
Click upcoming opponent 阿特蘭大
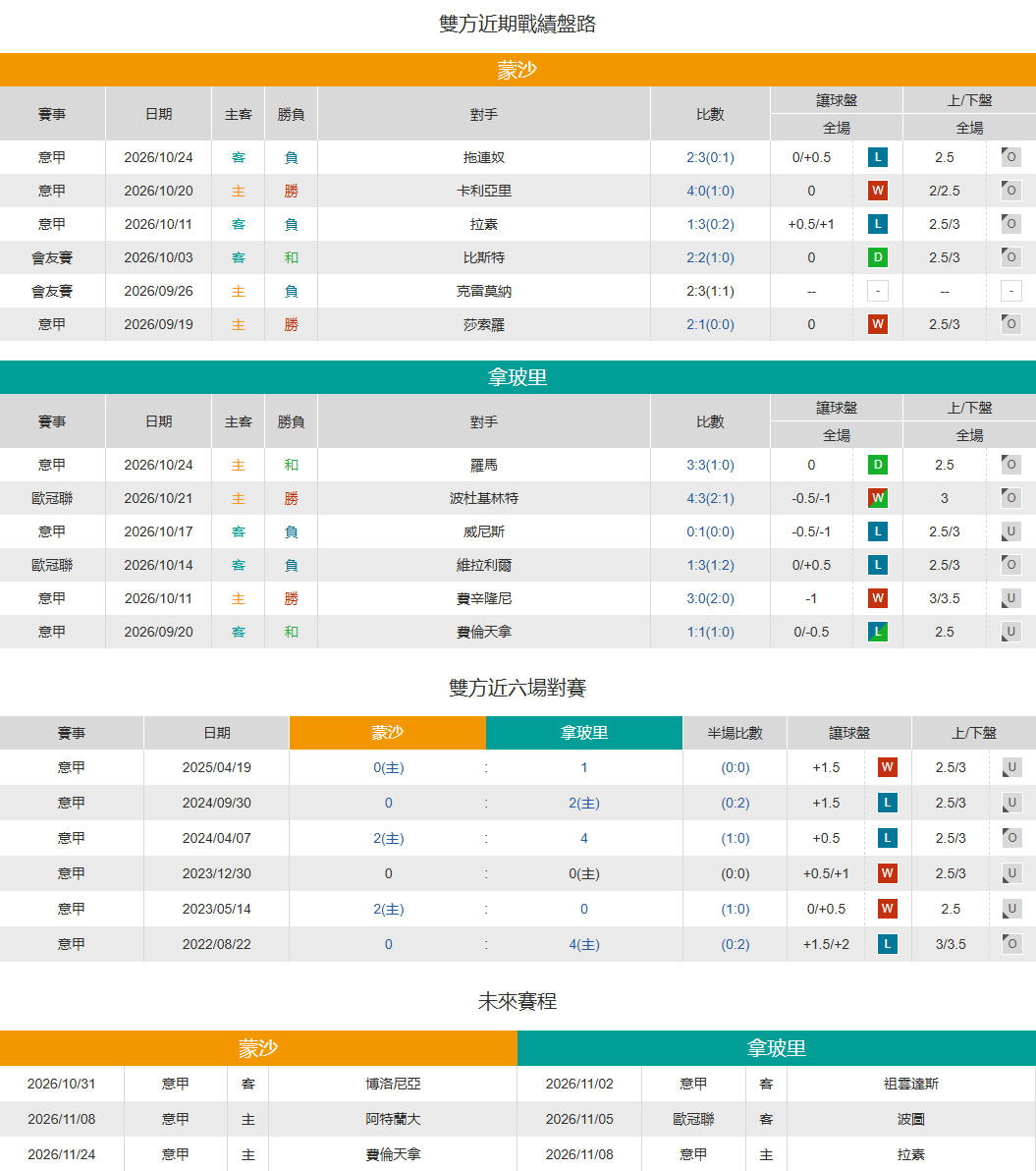[394, 1119]
